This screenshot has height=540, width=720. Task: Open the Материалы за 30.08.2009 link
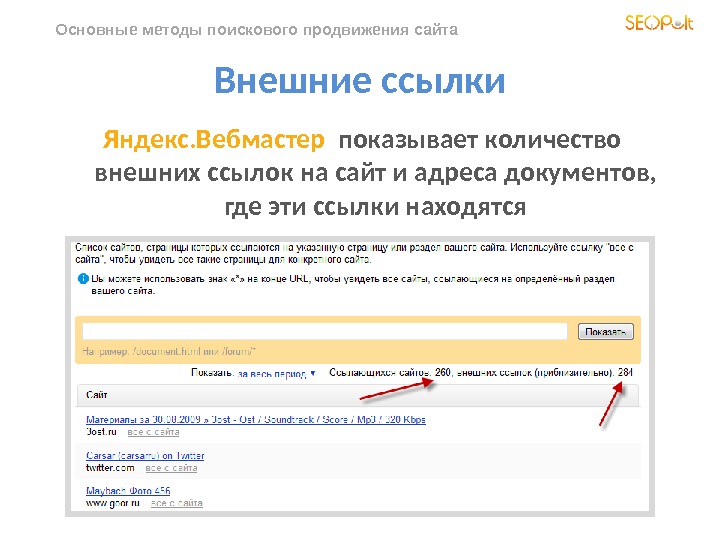(256, 420)
